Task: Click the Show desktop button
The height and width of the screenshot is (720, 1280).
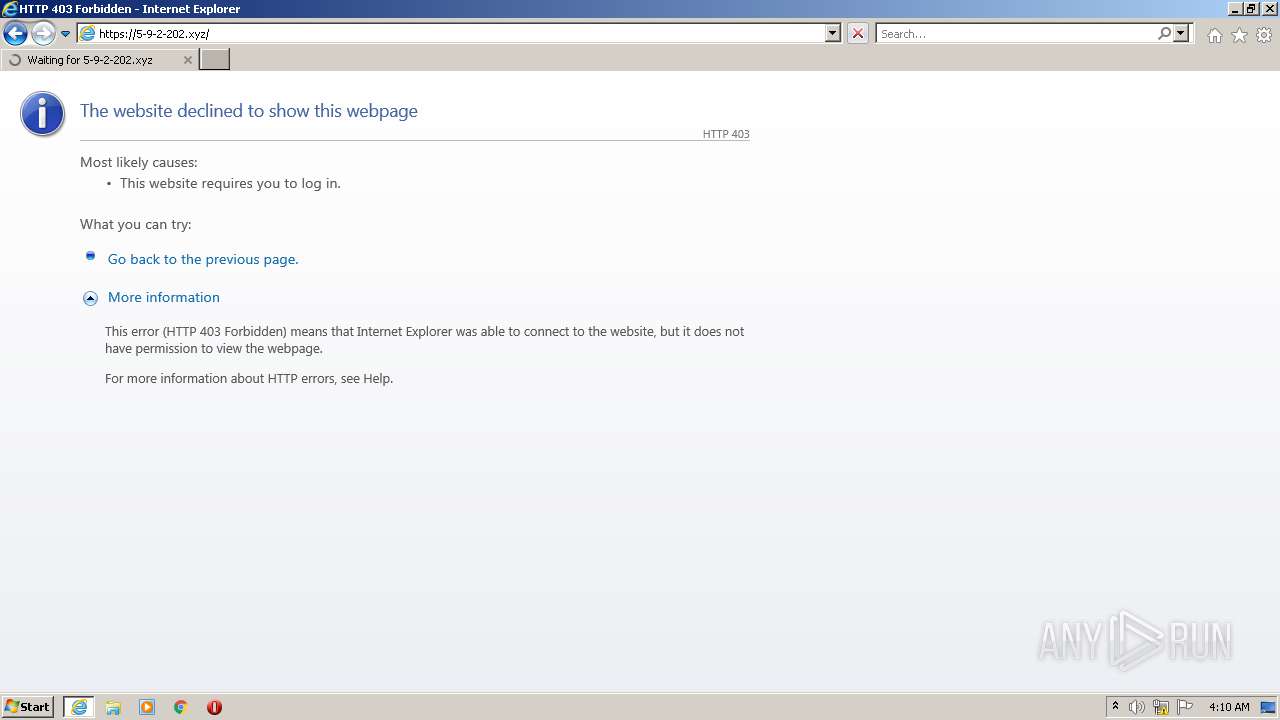Action: pos(1269,707)
